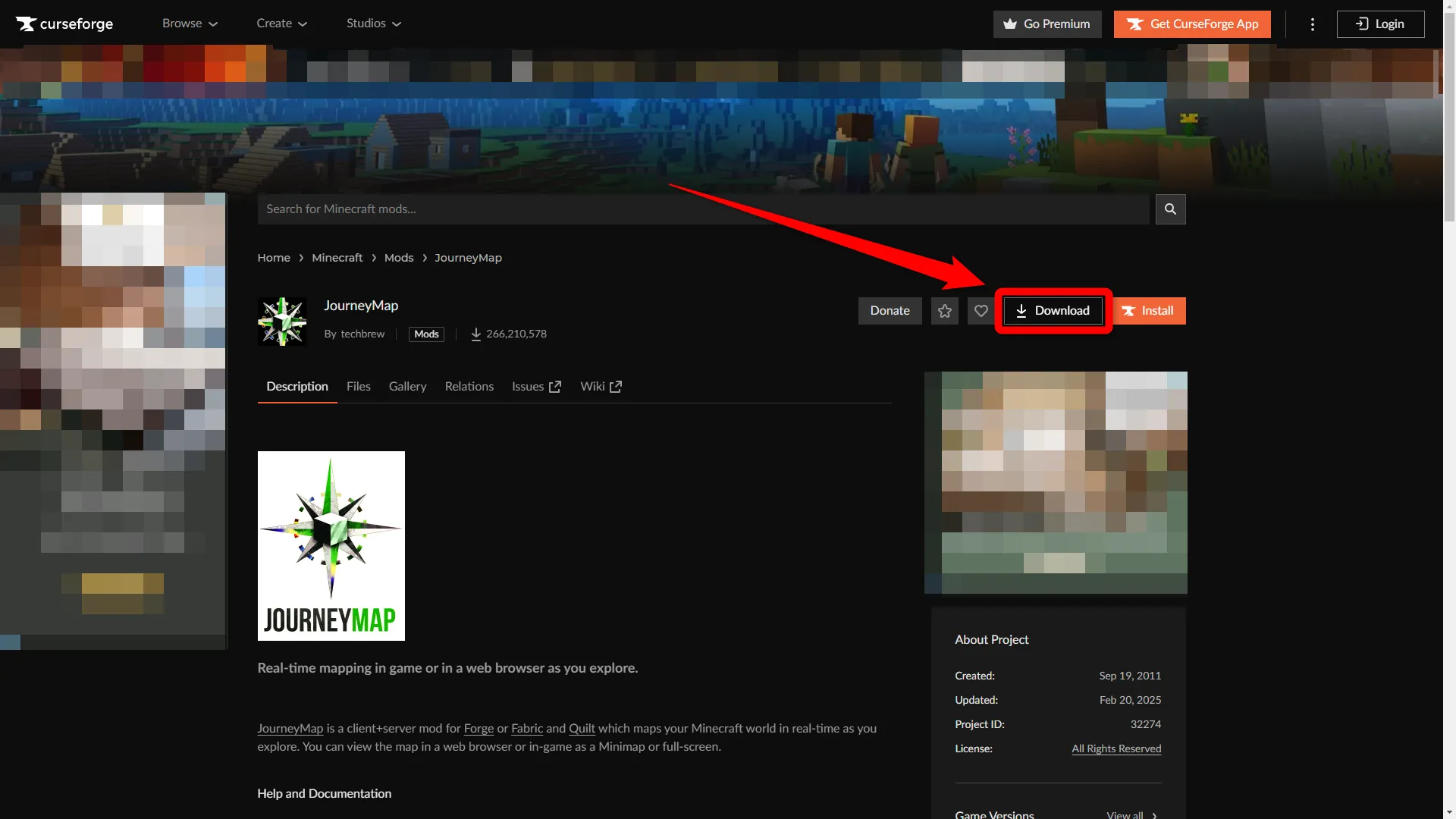Click the Help and Documentation heading

[x=324, y=793]
